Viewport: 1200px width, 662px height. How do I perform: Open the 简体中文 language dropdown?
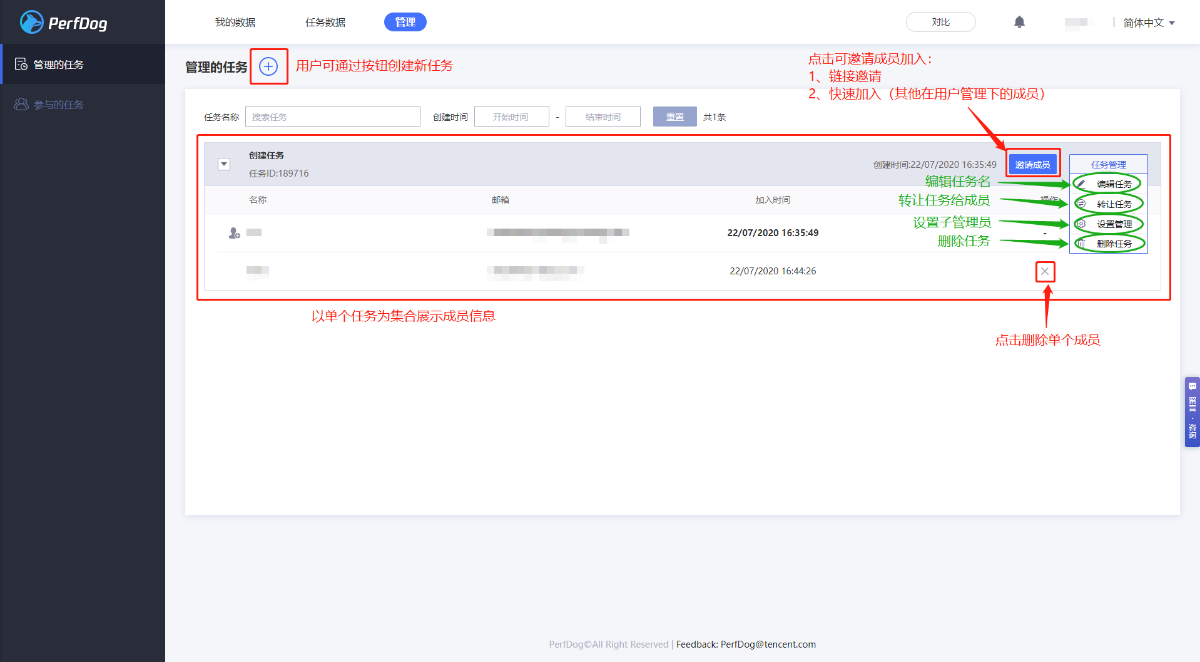click(x=1149, y=22)
